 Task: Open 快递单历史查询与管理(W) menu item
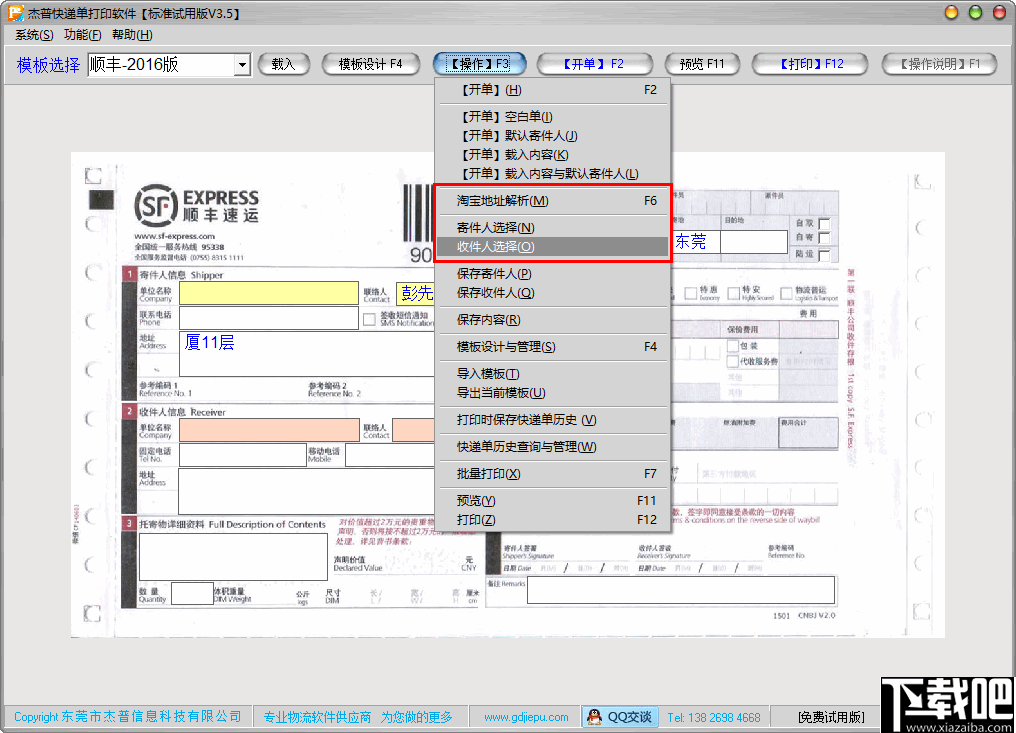pos(553,447)
